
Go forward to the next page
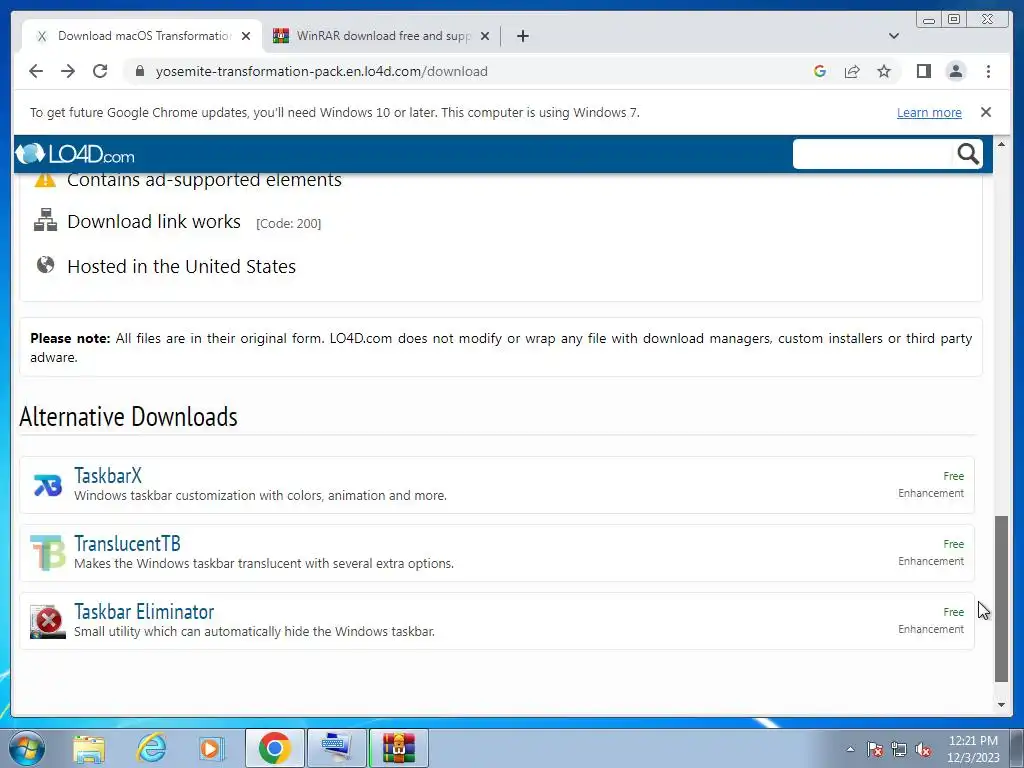[68, 71]
